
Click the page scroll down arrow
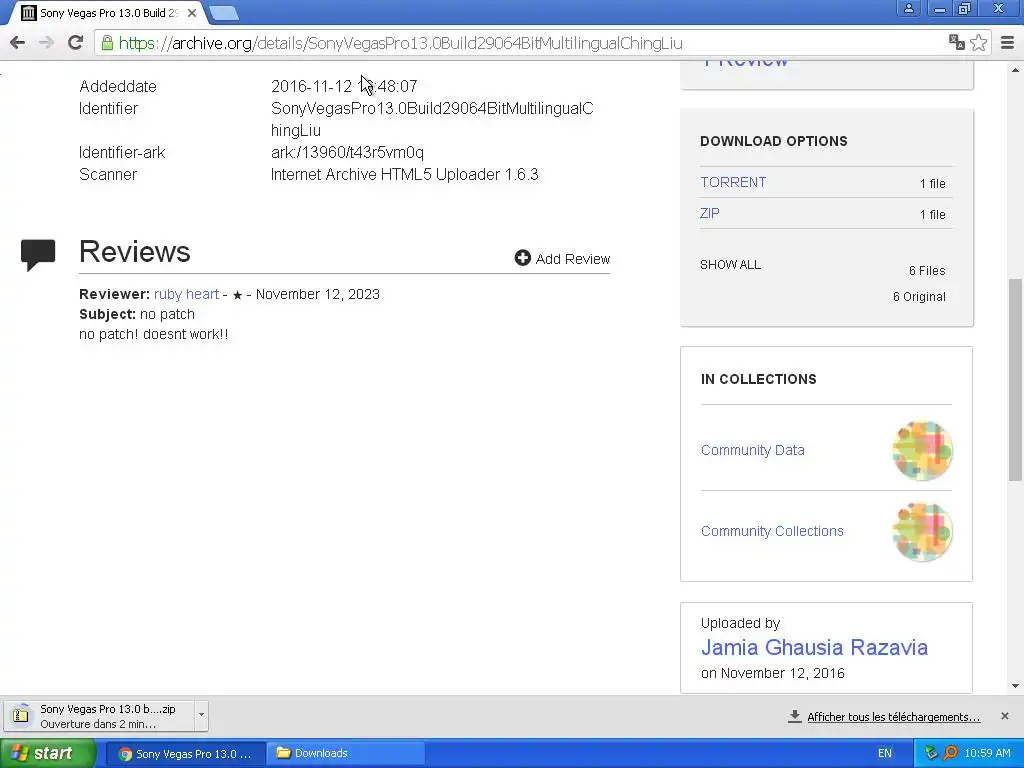coord(1015,686)
